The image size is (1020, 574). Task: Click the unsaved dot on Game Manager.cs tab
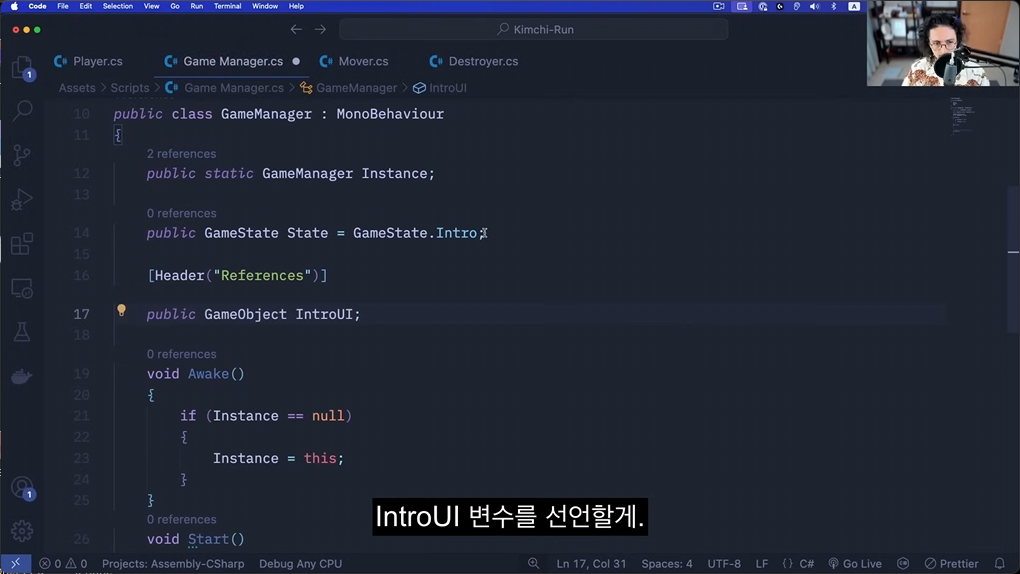point(296,61)
